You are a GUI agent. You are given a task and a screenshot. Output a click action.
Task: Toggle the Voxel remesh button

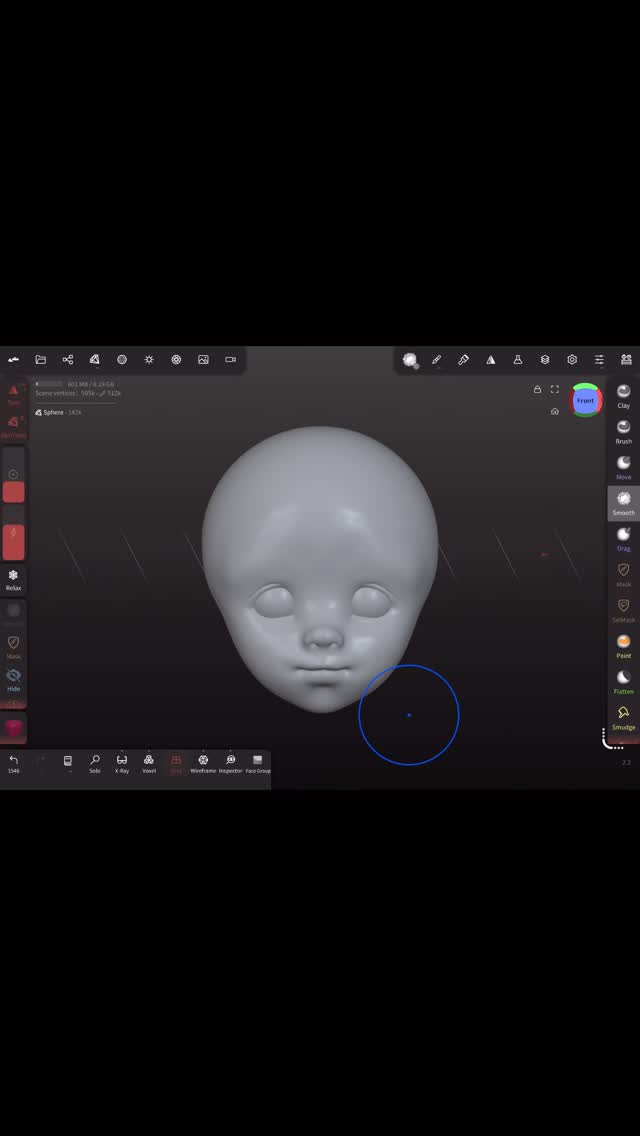[149, 764]
